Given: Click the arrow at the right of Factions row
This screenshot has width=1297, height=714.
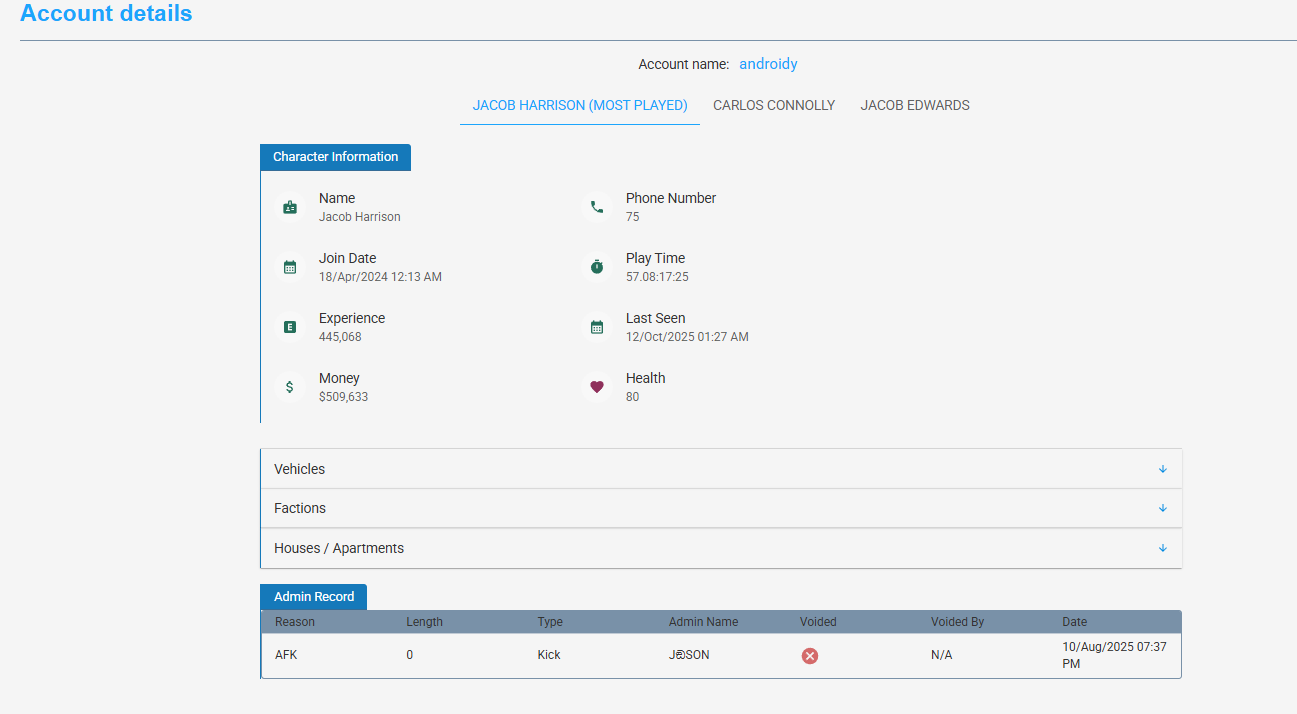Looking at the screenshot, I should point(1162,508).
